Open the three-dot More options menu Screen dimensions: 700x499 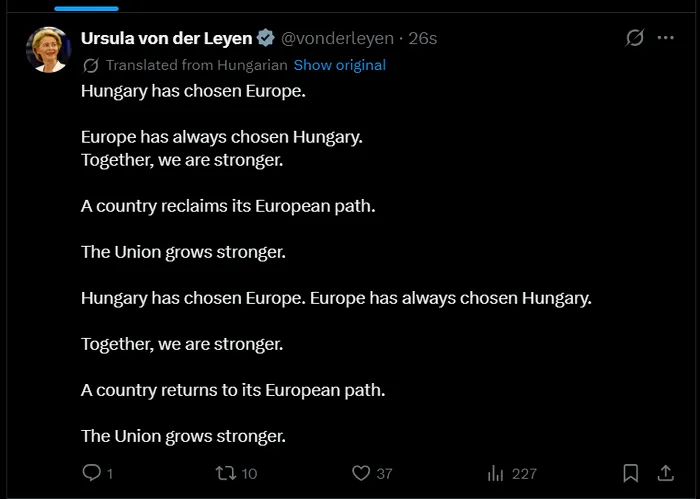click(x=665, y=38)
